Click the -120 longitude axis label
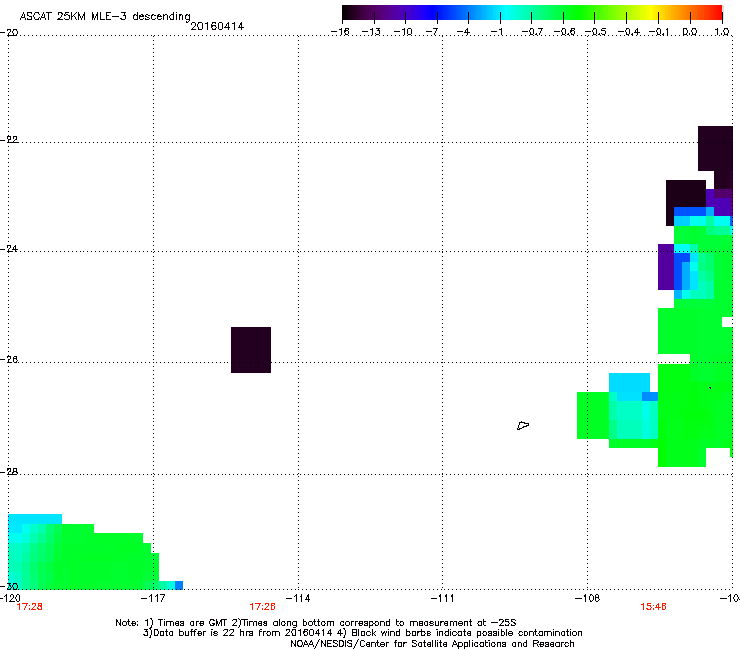Image resolution: width=740 pixels, height=650 pixels. coord(10,598)
